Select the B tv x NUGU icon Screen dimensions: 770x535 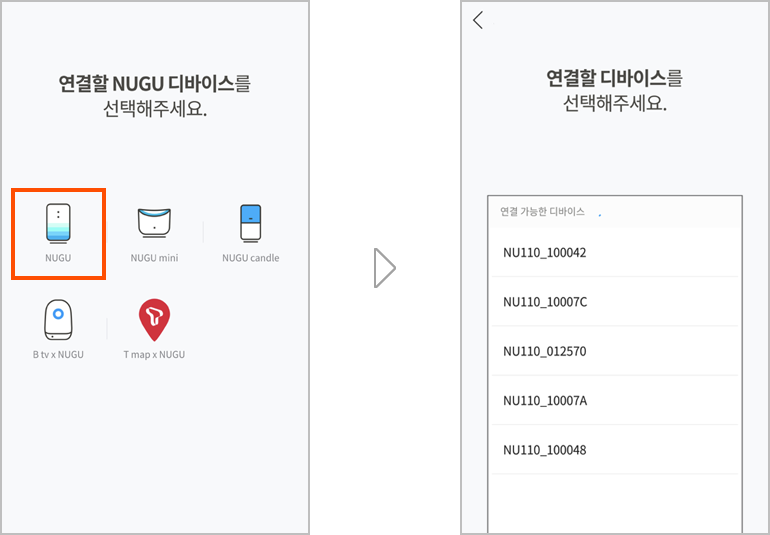[x=58, y=319]
